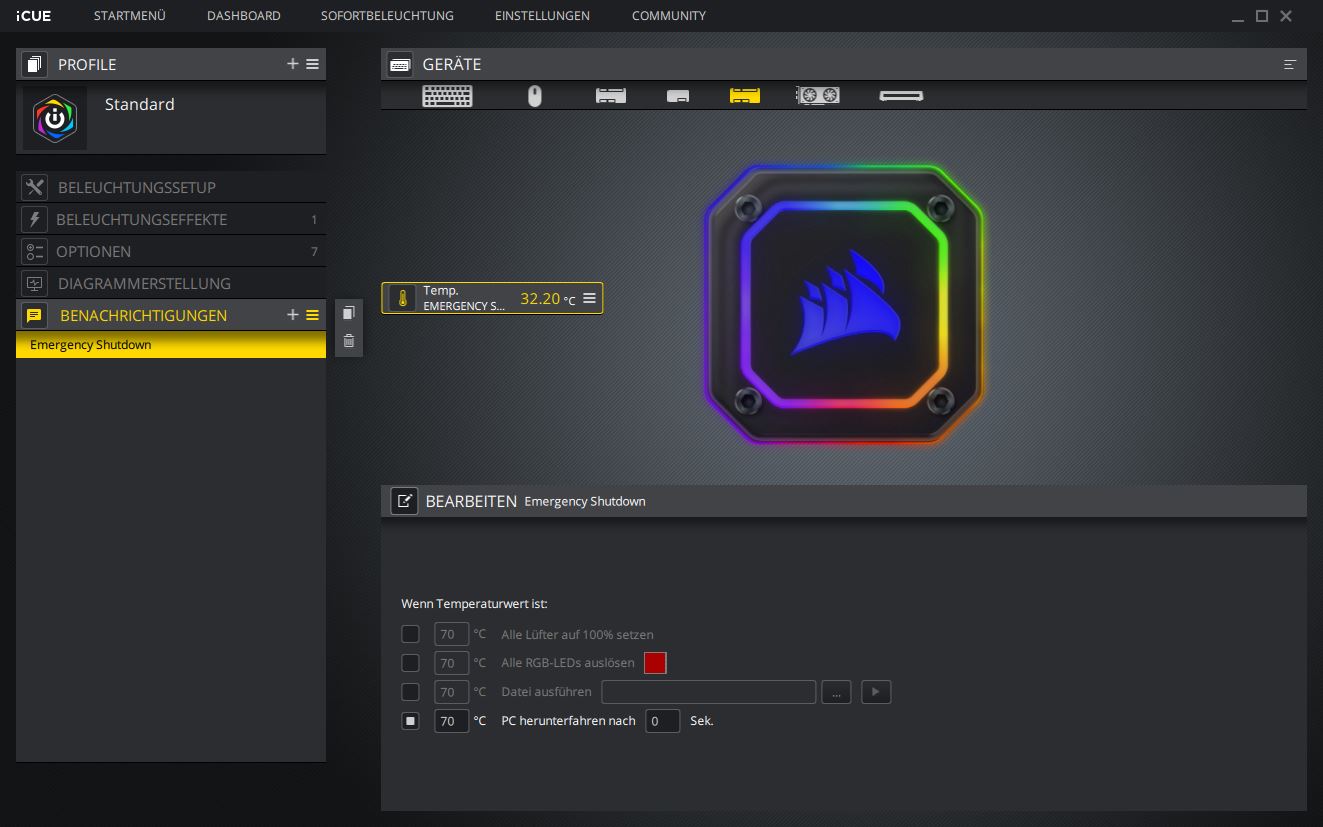This screenshot has height=827, width=1323.
Task: Click the red RGB-LED color swatch
Action: (655, 663)
